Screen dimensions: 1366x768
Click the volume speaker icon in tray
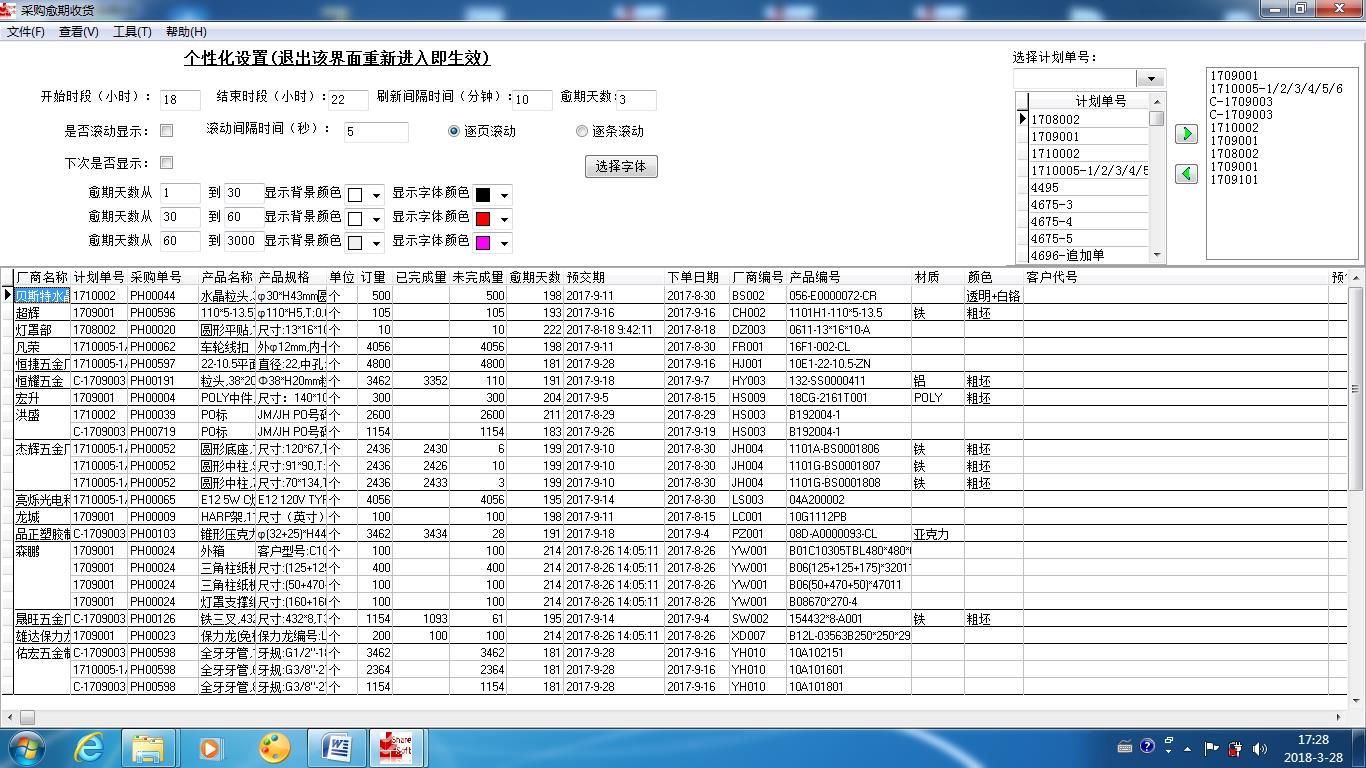click(1260, 748)
